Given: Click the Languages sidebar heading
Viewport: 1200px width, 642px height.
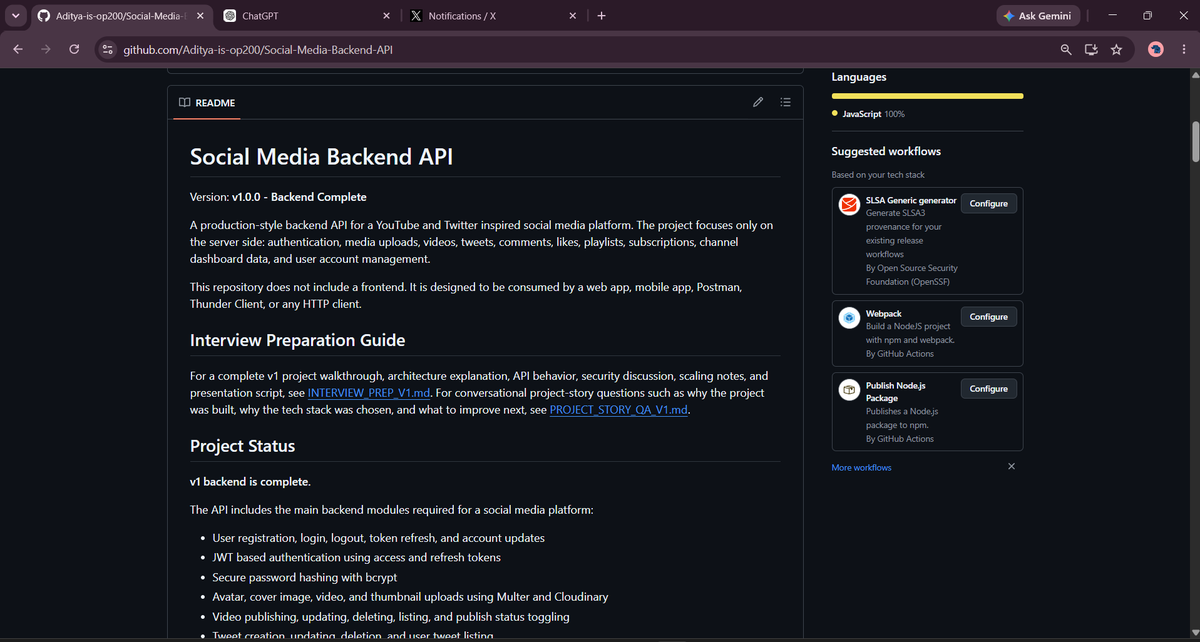Looking at the screenshot, I should [x=859, y=77].
